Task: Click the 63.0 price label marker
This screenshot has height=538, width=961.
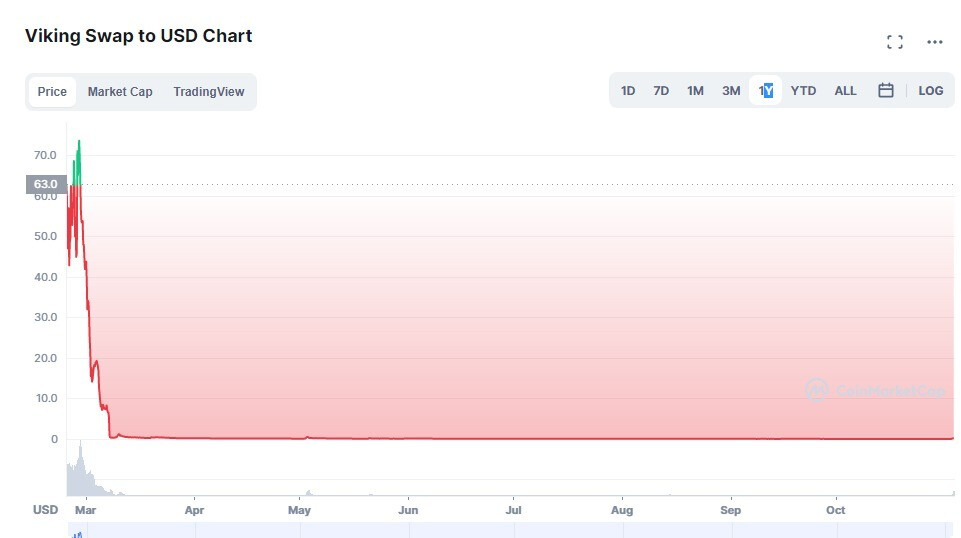Action: click(x=46, y=184)
